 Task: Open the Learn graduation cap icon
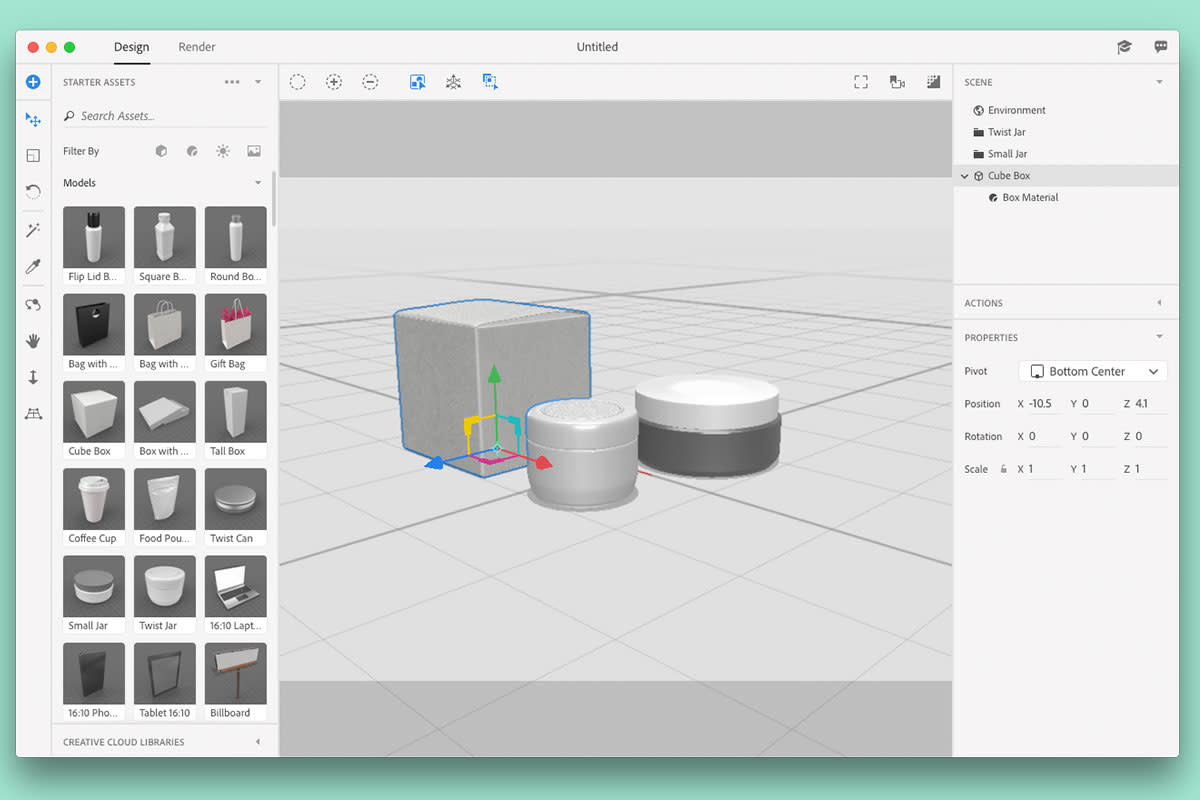pyautogui.click(x=1125, y=47)
